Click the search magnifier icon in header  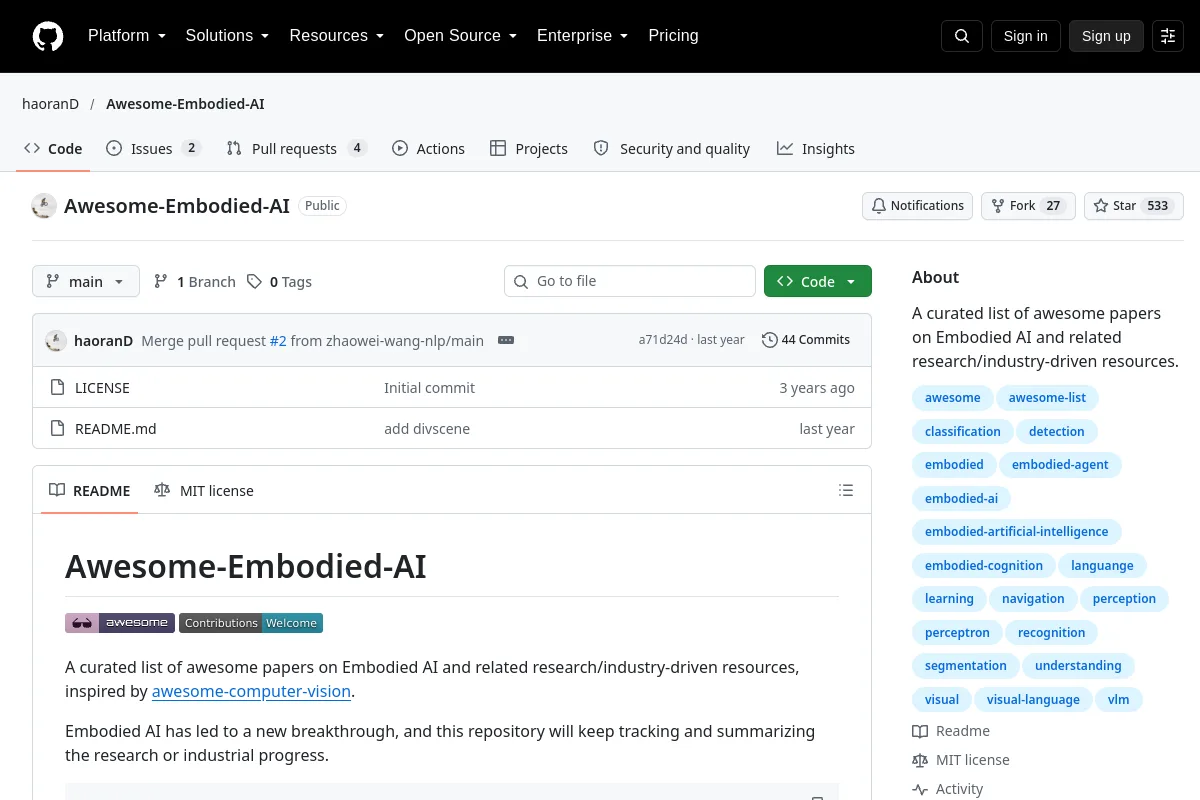[x=962, y=36]
